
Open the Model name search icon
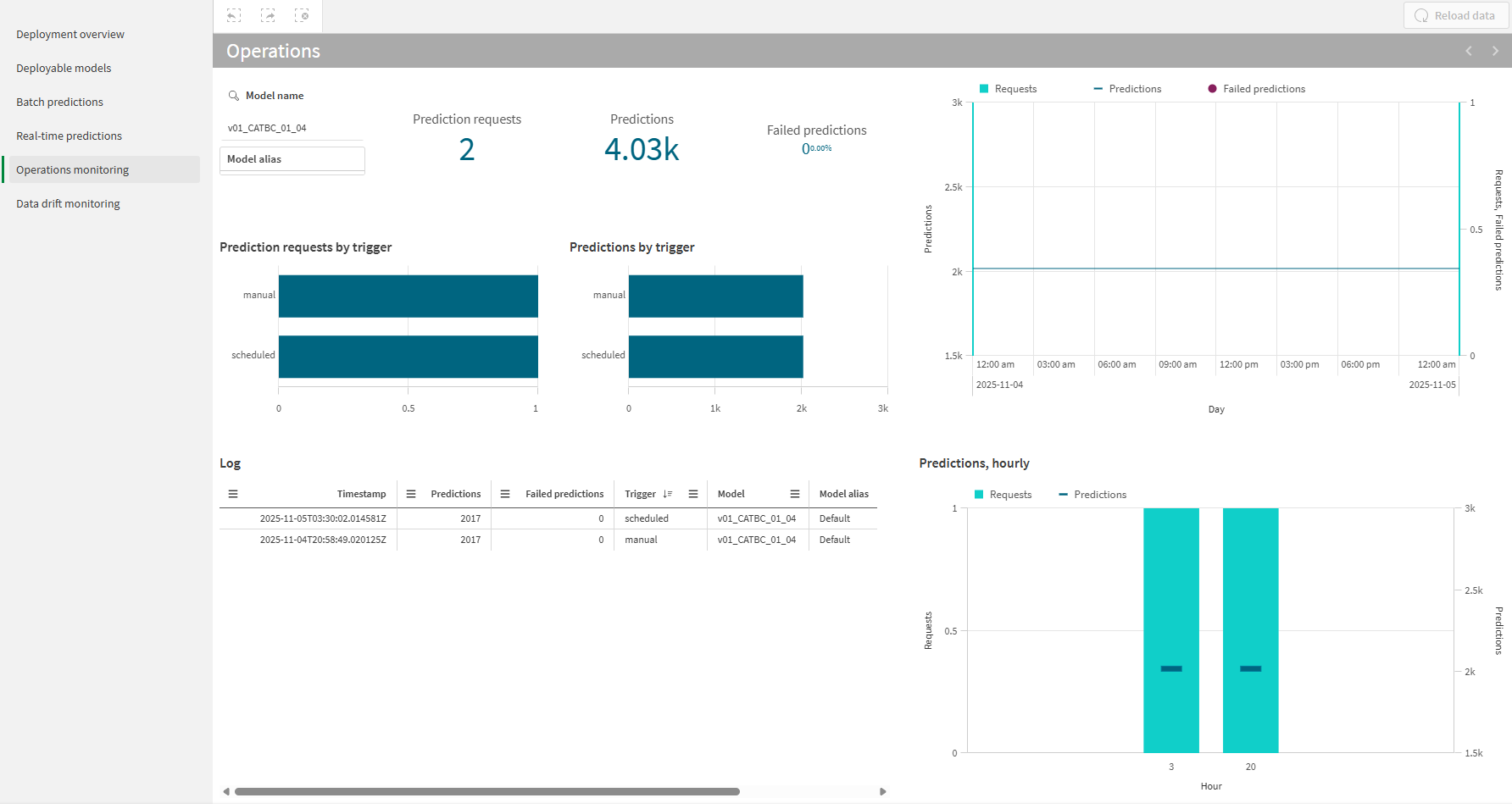235,95
